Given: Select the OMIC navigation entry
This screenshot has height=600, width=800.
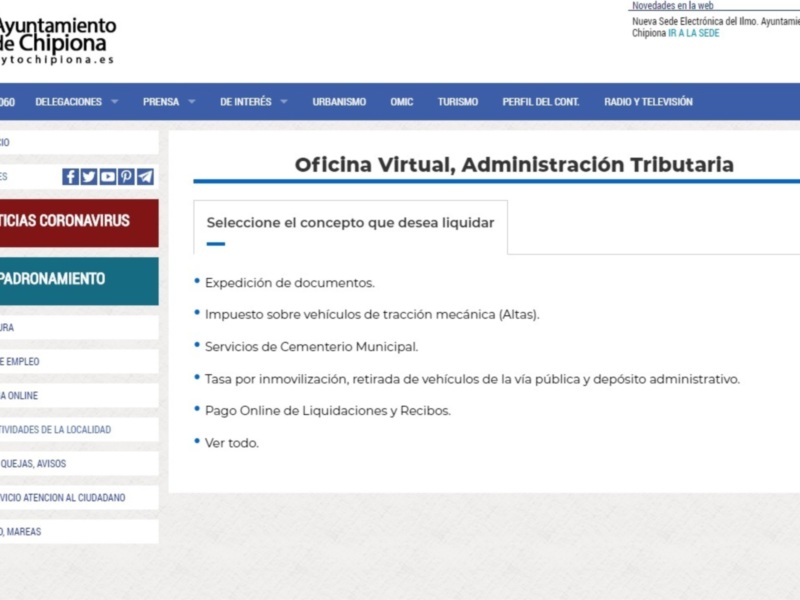Looking at the screenshot, I should [402, 101].
